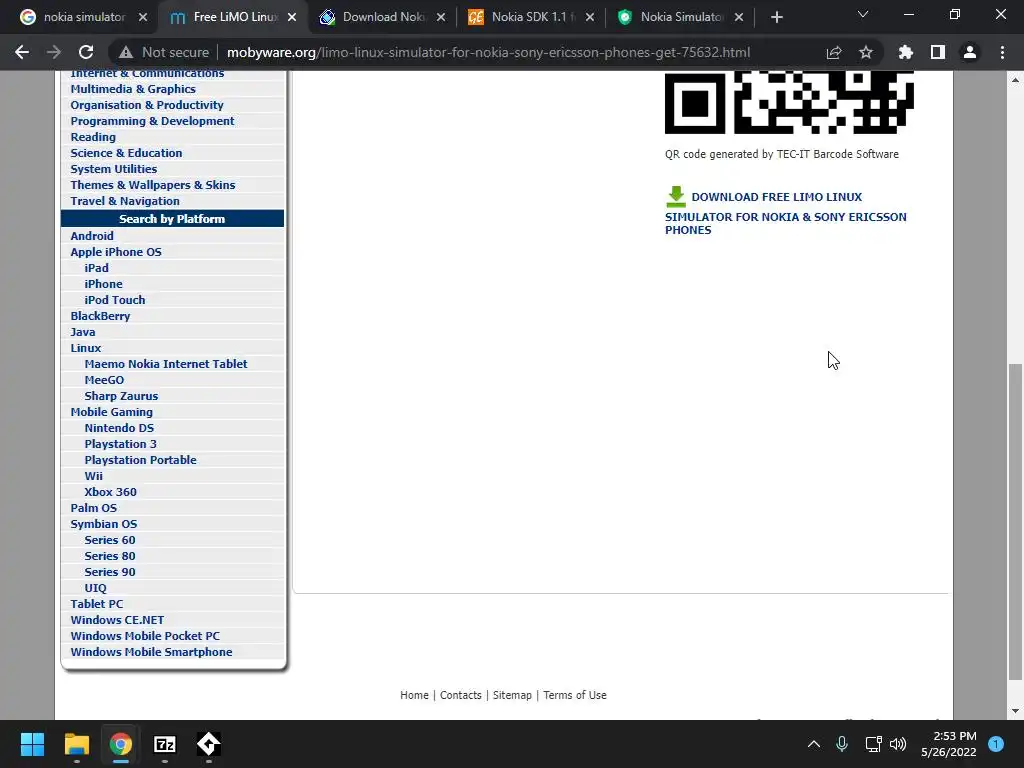Toggle the Chrome side panel
The height and width of the screenshot is (768, 1024).
938,52
